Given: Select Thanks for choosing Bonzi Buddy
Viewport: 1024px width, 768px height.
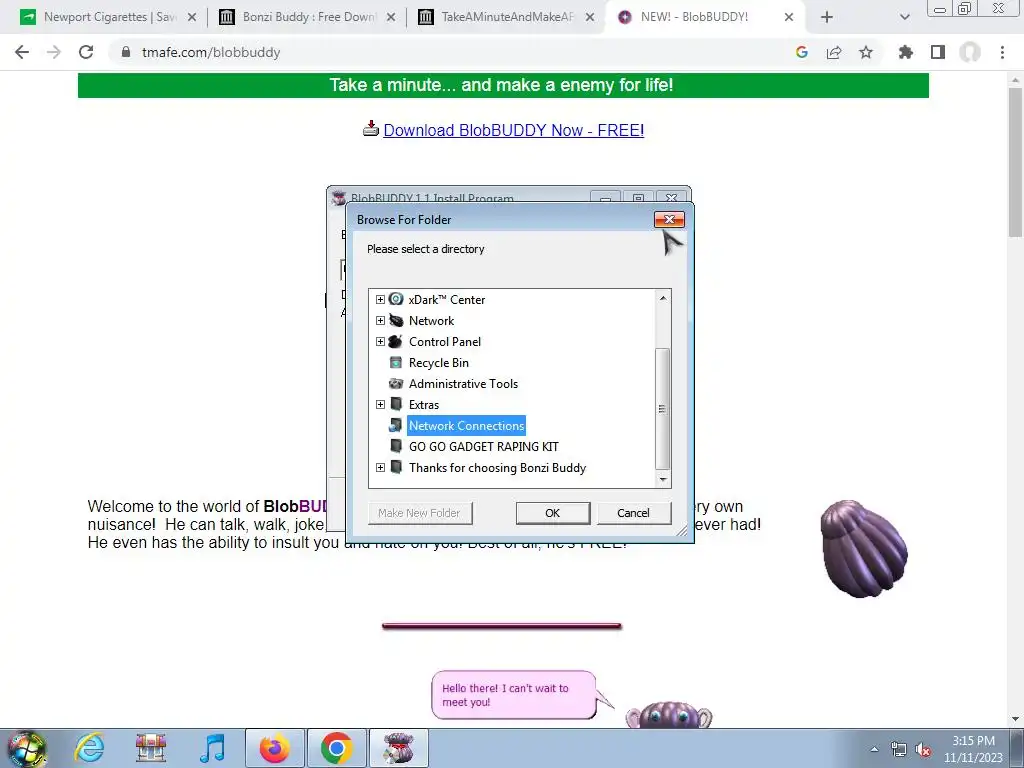Looking at the screenshot, I should (497, 468).
